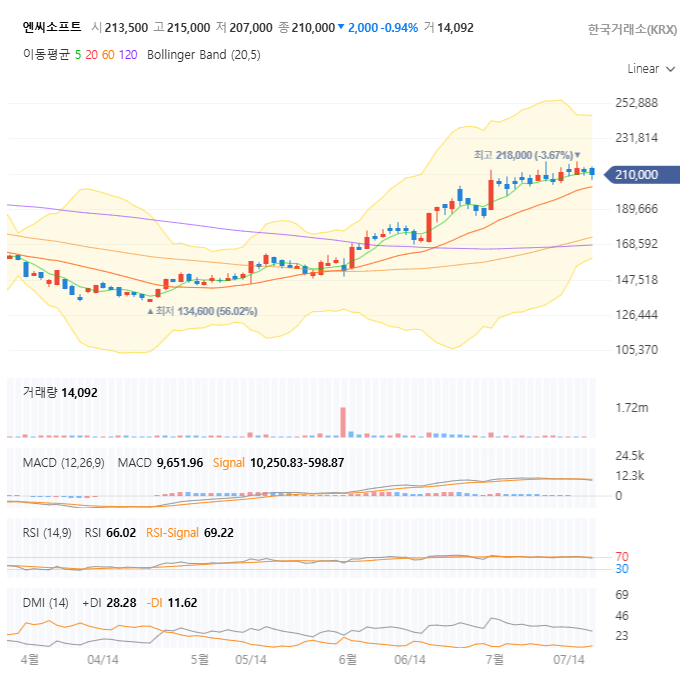
Task: Click the 46 DMI axis label
Action: coord(622,616)
